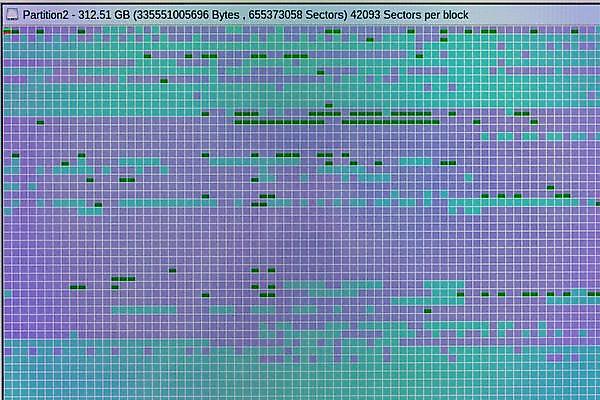Viewport: 600px width, 400px height.
Task: Click the 312.51 GB size text
Action: click(x=105, y=12)
